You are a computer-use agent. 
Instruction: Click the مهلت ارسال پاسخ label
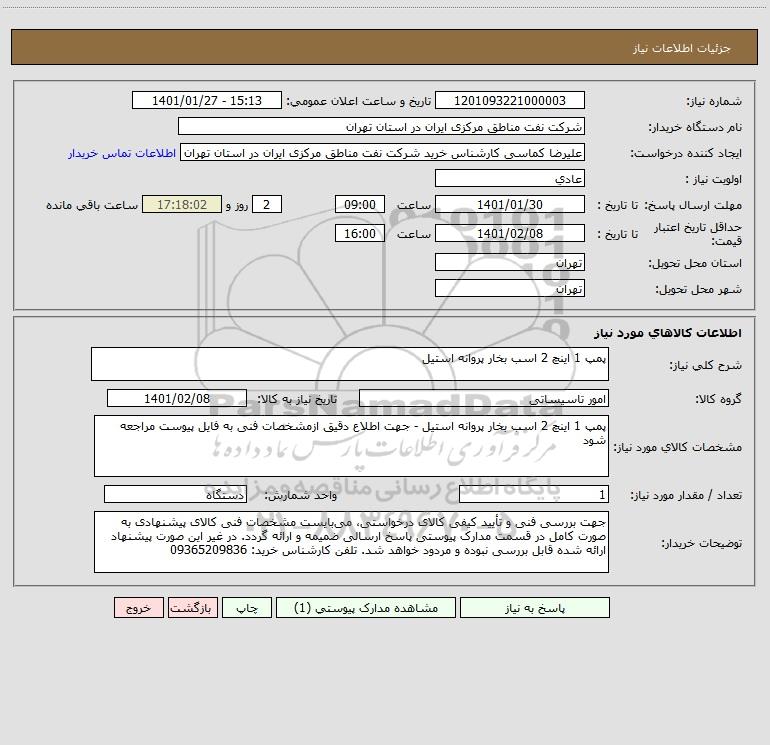click(693, 205)
